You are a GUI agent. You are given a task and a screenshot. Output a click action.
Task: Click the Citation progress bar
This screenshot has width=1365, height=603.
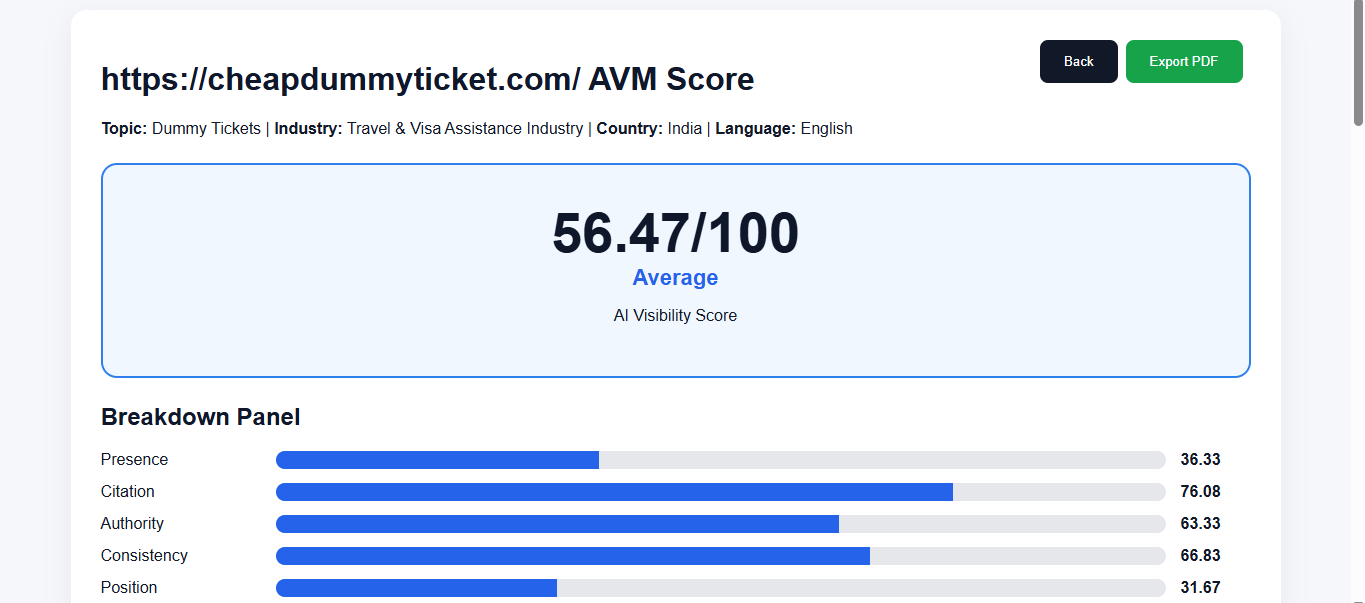coord(721,492)
